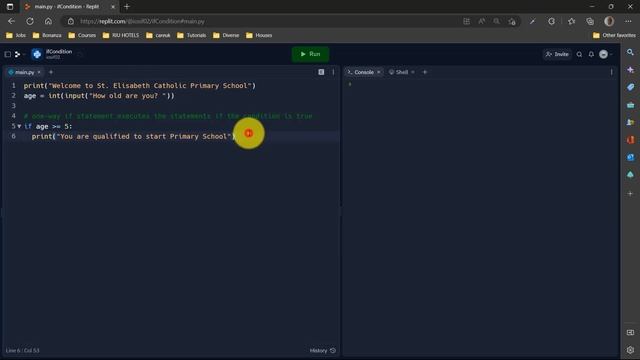Go back in the browser
640x360 pixels.
point(11,21)
